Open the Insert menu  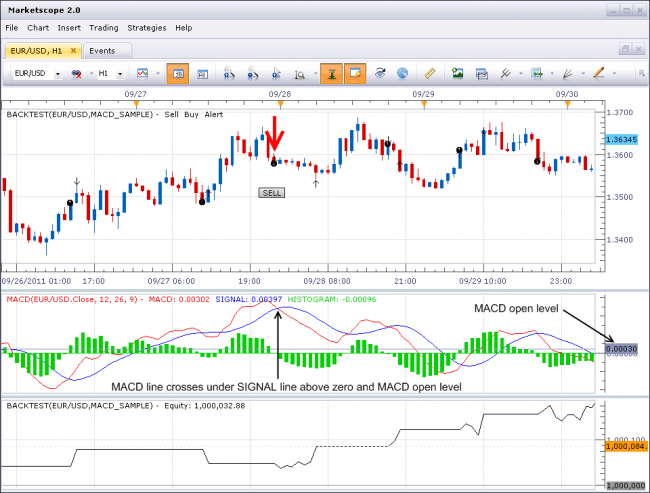tap(69, 28)
